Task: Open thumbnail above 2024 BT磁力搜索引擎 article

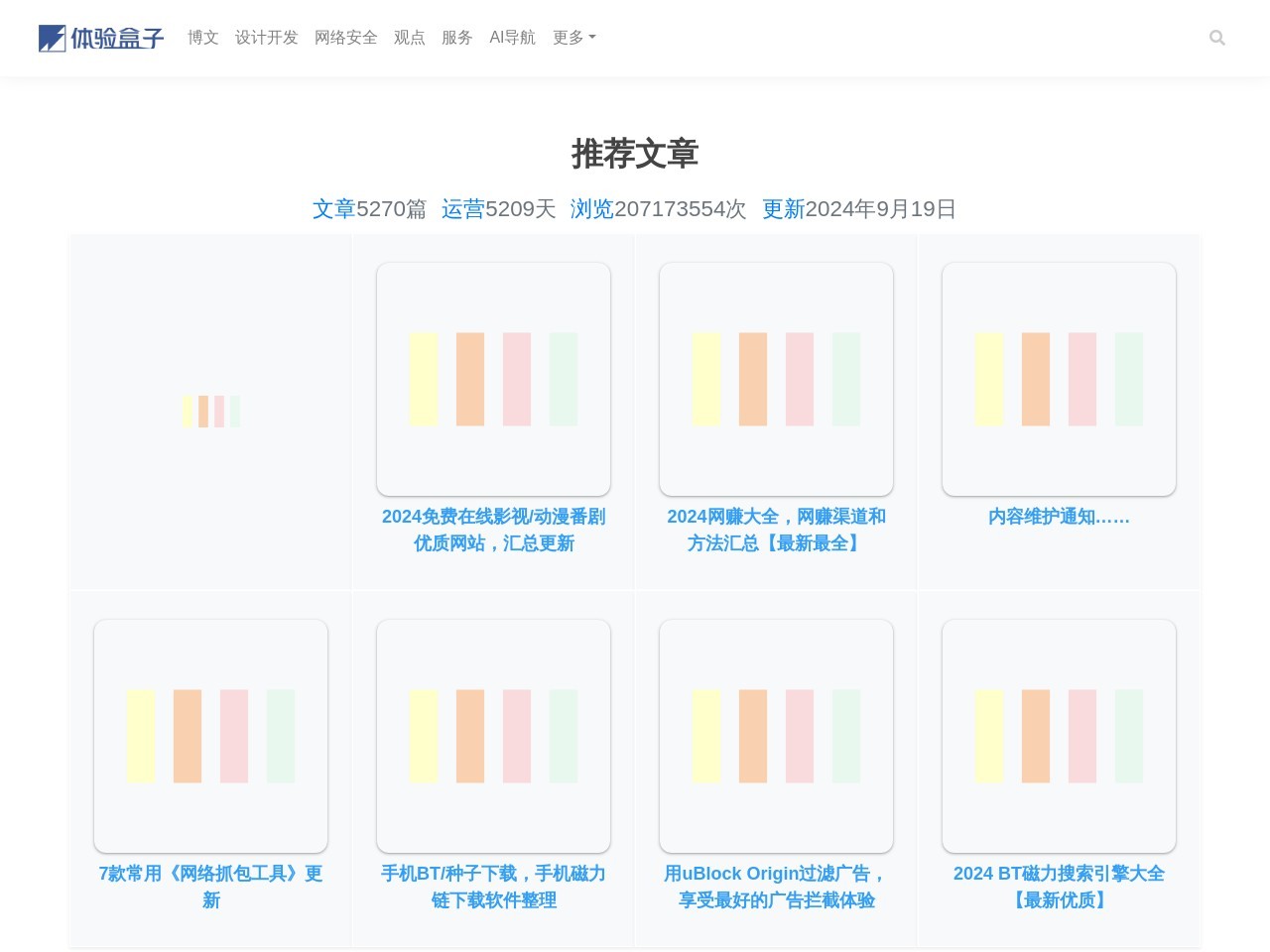Action: [1059, 736]
